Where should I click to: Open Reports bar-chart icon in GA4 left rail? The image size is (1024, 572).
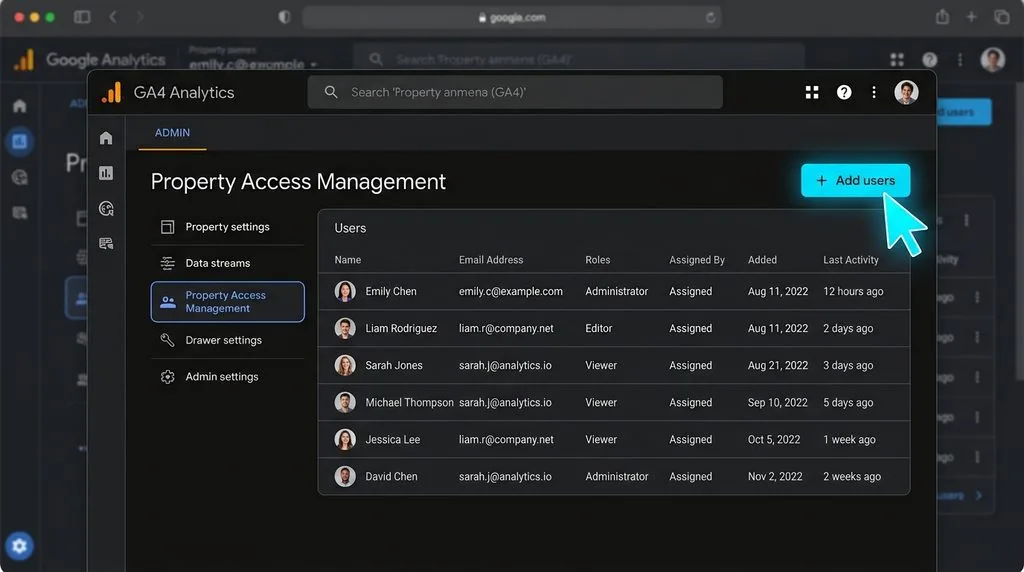pyautogui.click(x=106, y=173)
